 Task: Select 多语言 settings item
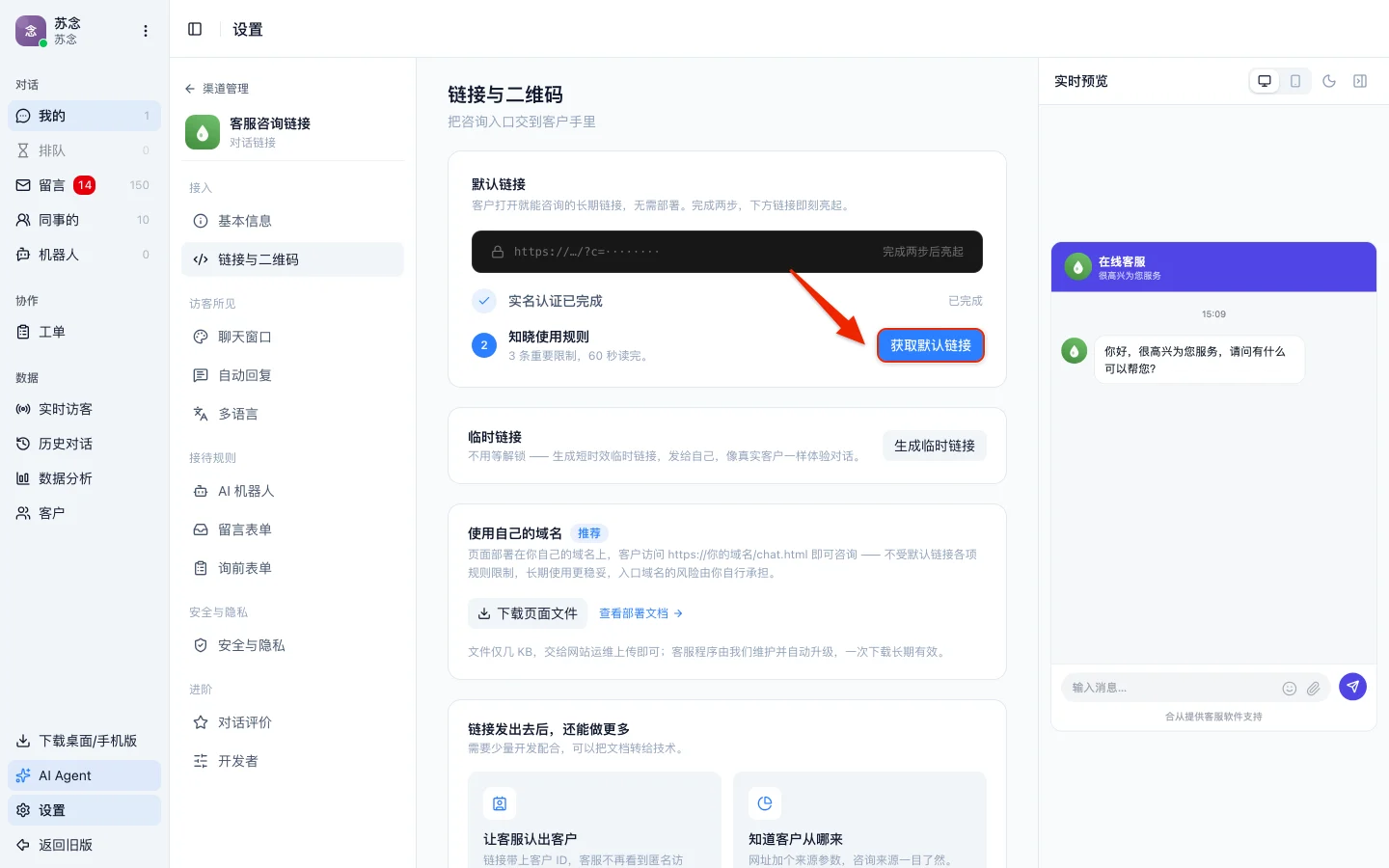pyautogui.click(x=292, y=414)
